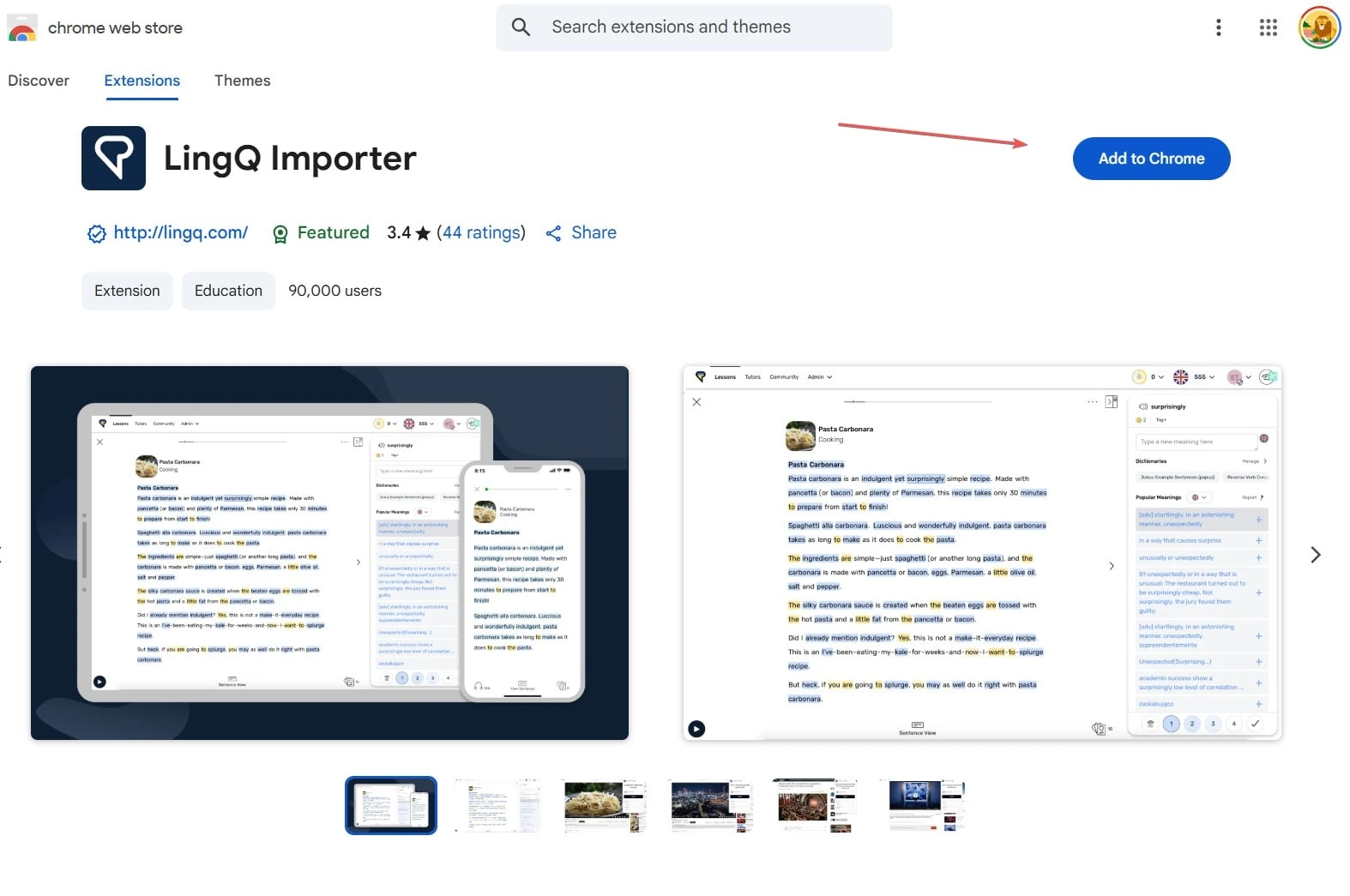1350x896 pixels.
Task: Click the 90,000 users text
Action: (335, 291)
